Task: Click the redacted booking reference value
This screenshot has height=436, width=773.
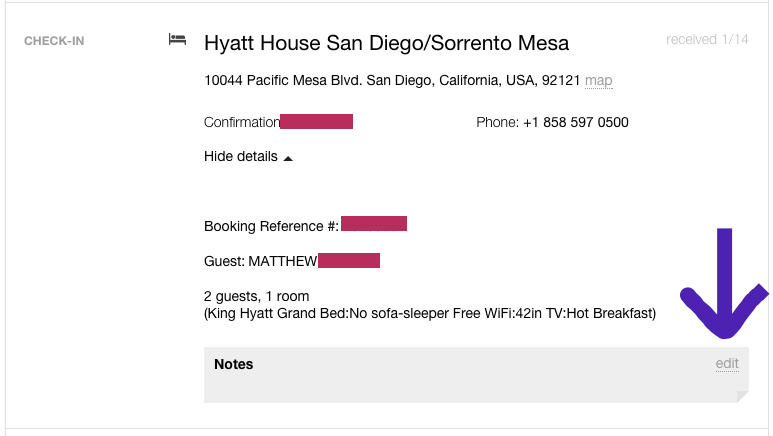Action: point(373,224)
